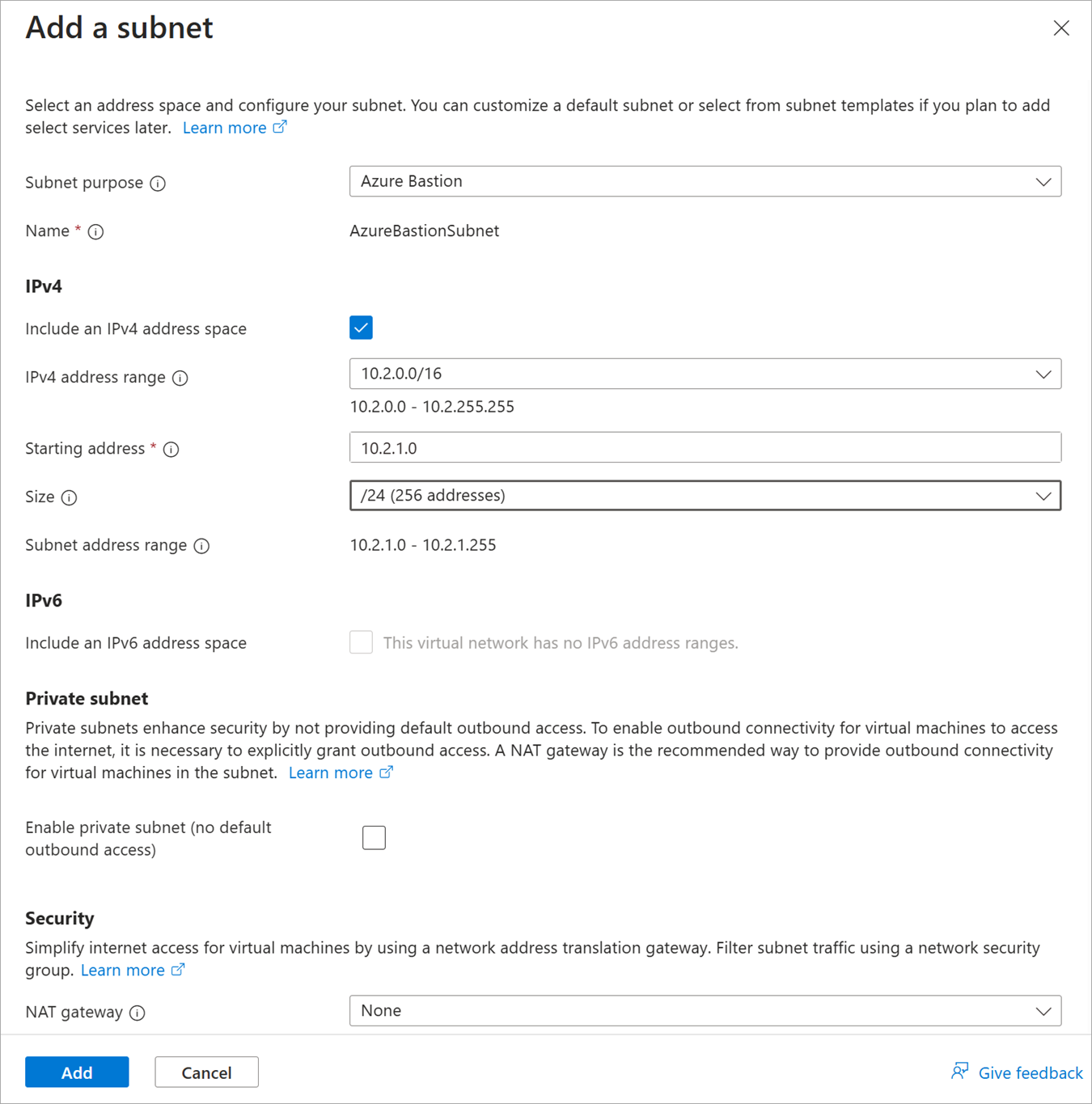Viewport: 1092px width, 1104px height.
Task: Click the Cancel button
Action: 206,1072
